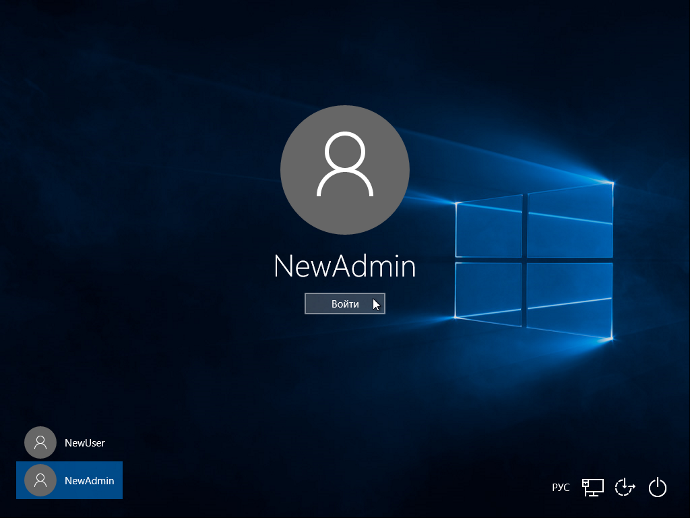Show shutdown and restart options
Screen dimensions: 690x518
[x=657, y=487]
